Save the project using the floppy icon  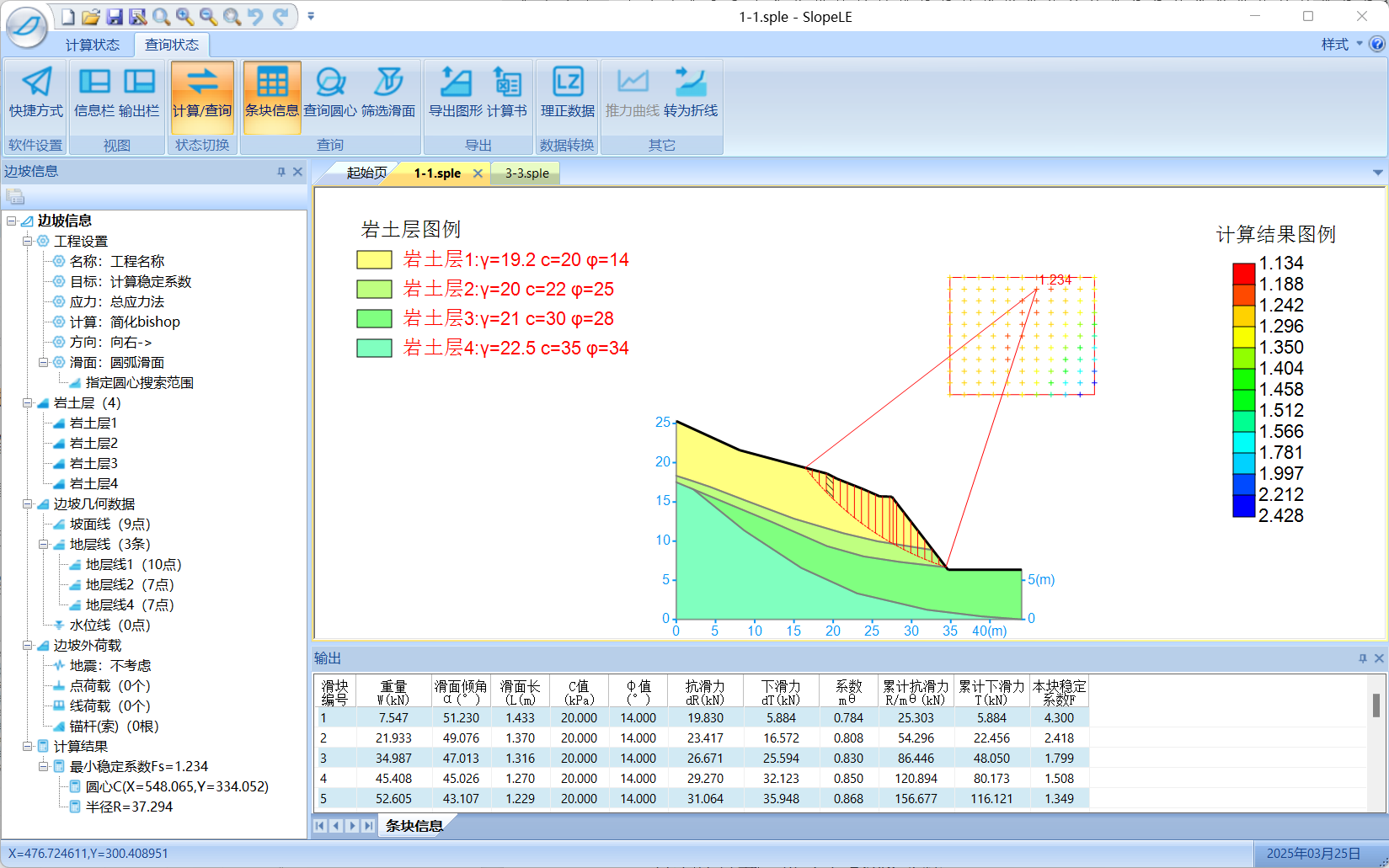coord(115,16)
